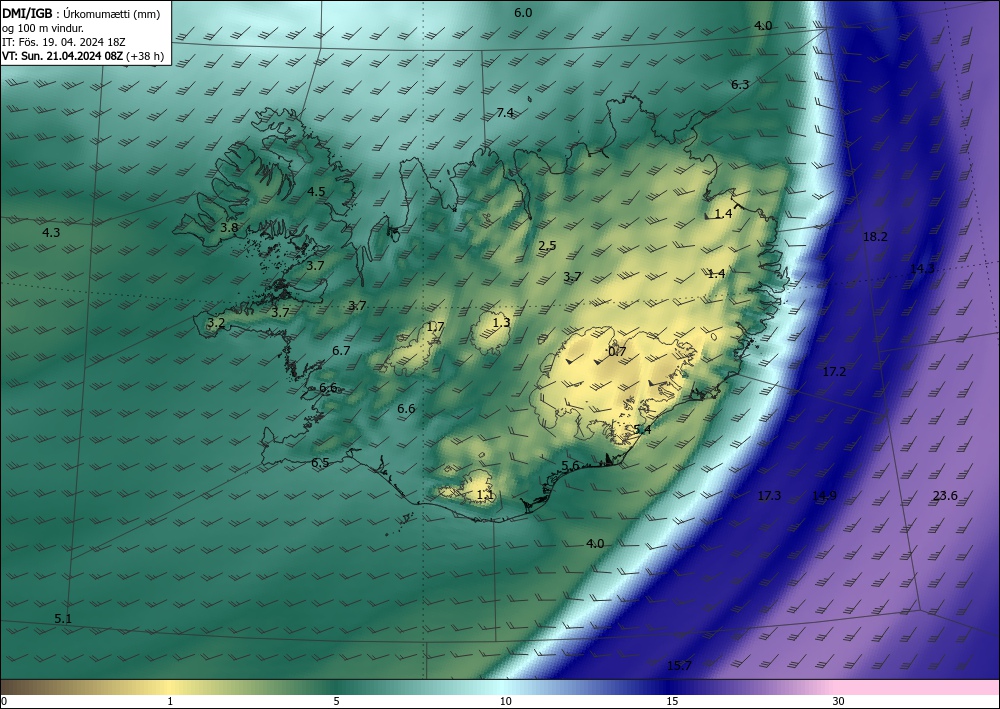1000x709 pixels.
Task: Click the 4.3 value over the ocean
Action: (51, 233)
